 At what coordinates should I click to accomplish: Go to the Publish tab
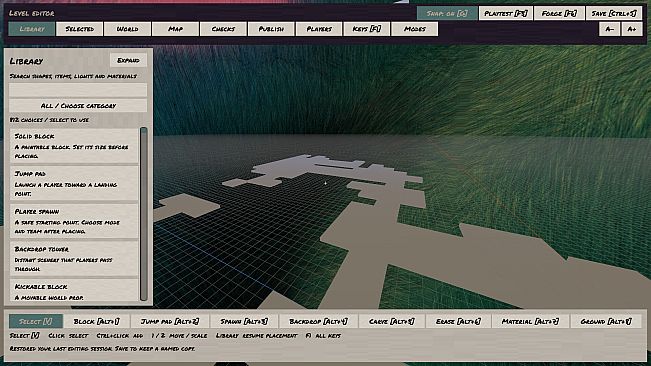271,29
